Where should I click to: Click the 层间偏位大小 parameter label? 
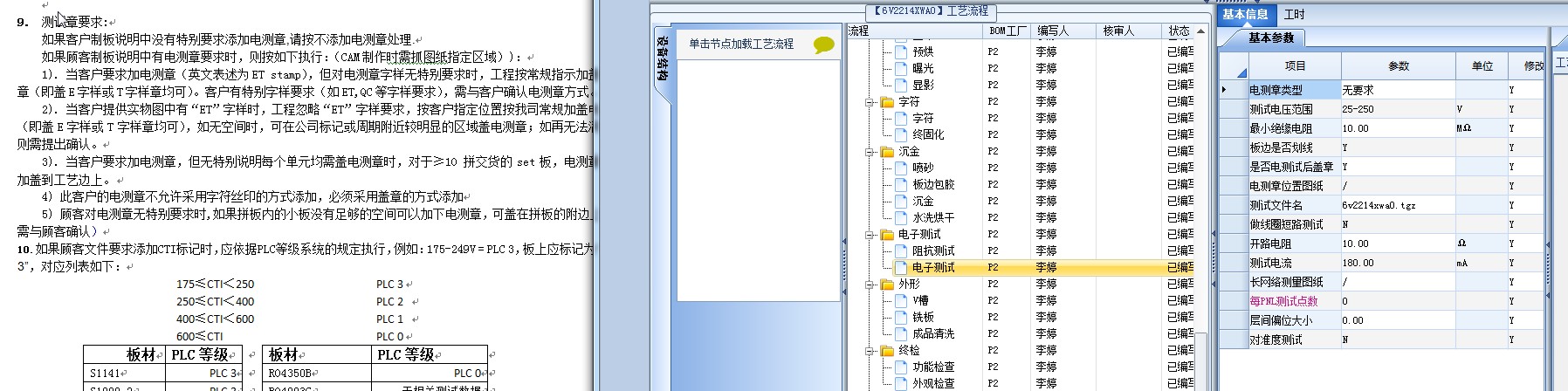(x=1281, y=320)
